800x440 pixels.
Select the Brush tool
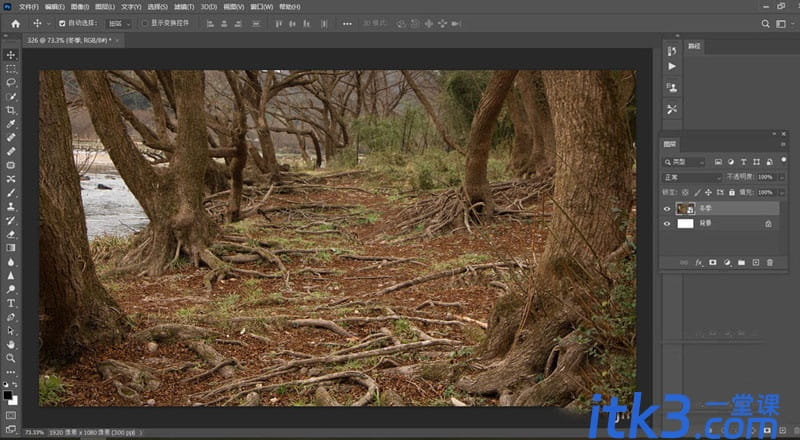click(11, 193)
